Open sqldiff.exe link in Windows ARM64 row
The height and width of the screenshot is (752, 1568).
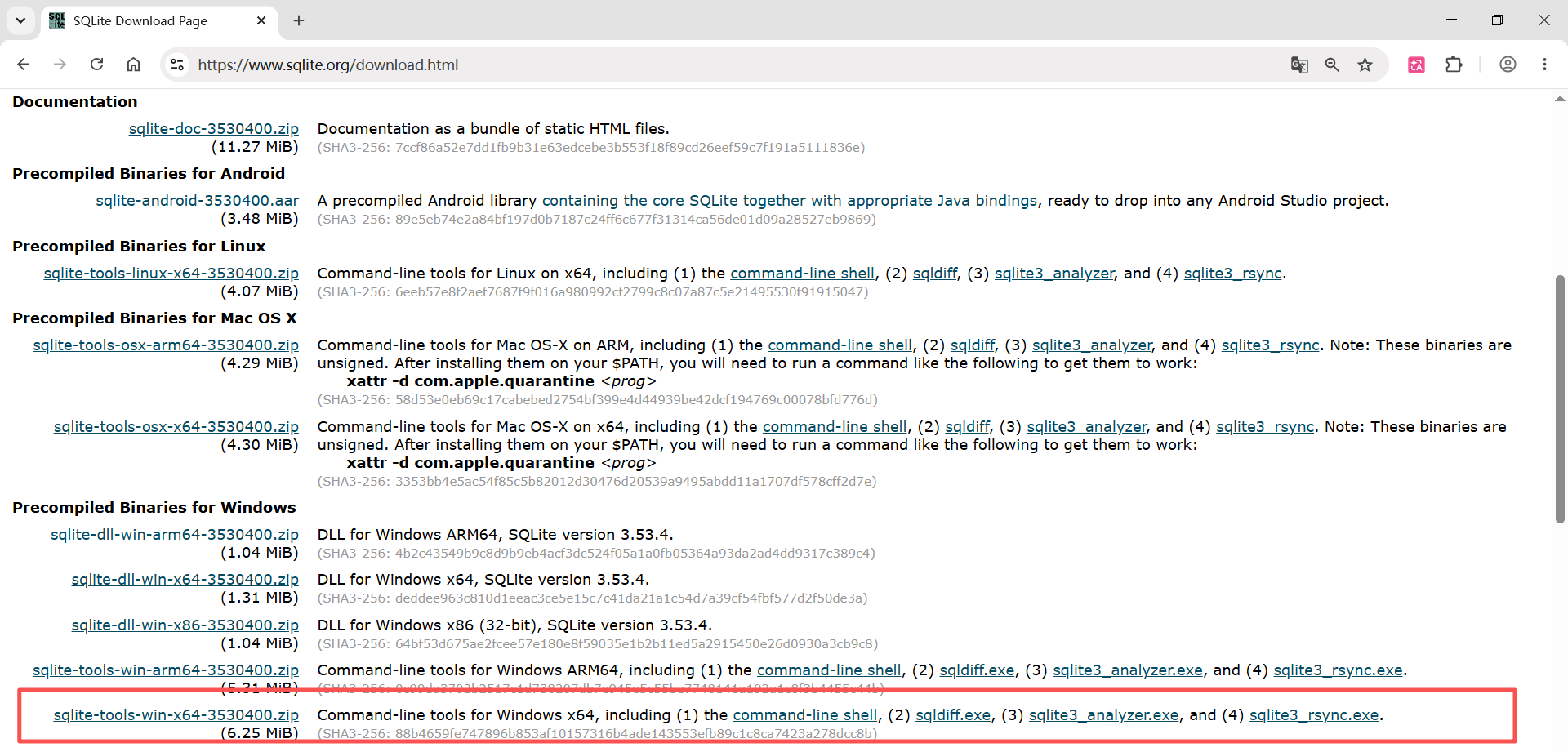pyautogui.click(x=977, y=670)
